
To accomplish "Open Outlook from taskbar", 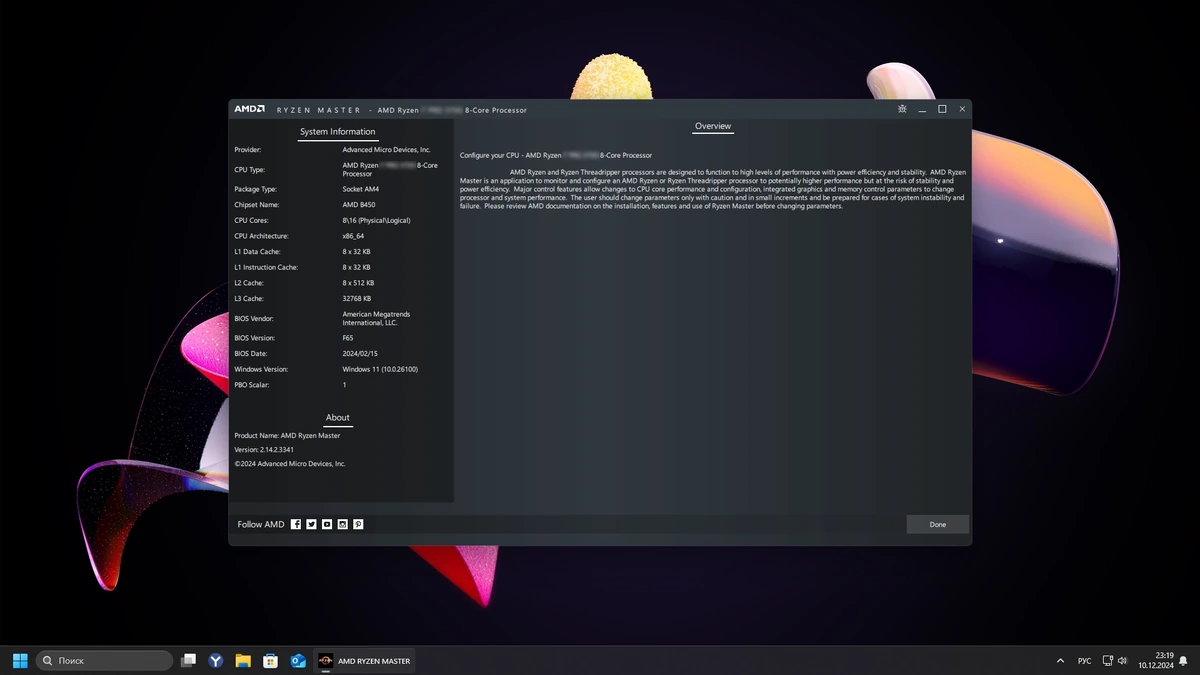I will (297, 660).
